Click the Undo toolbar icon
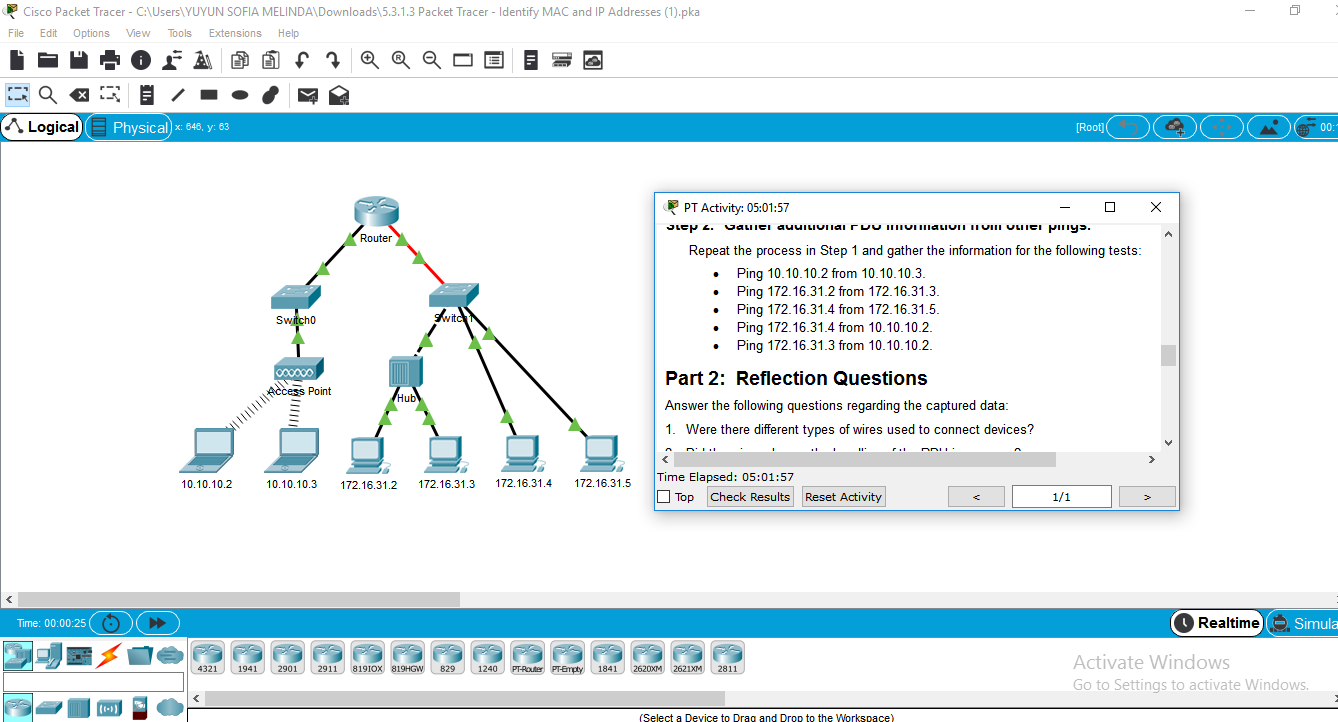Viewport: 1338px width, 722px height. (x=301, y=60)
